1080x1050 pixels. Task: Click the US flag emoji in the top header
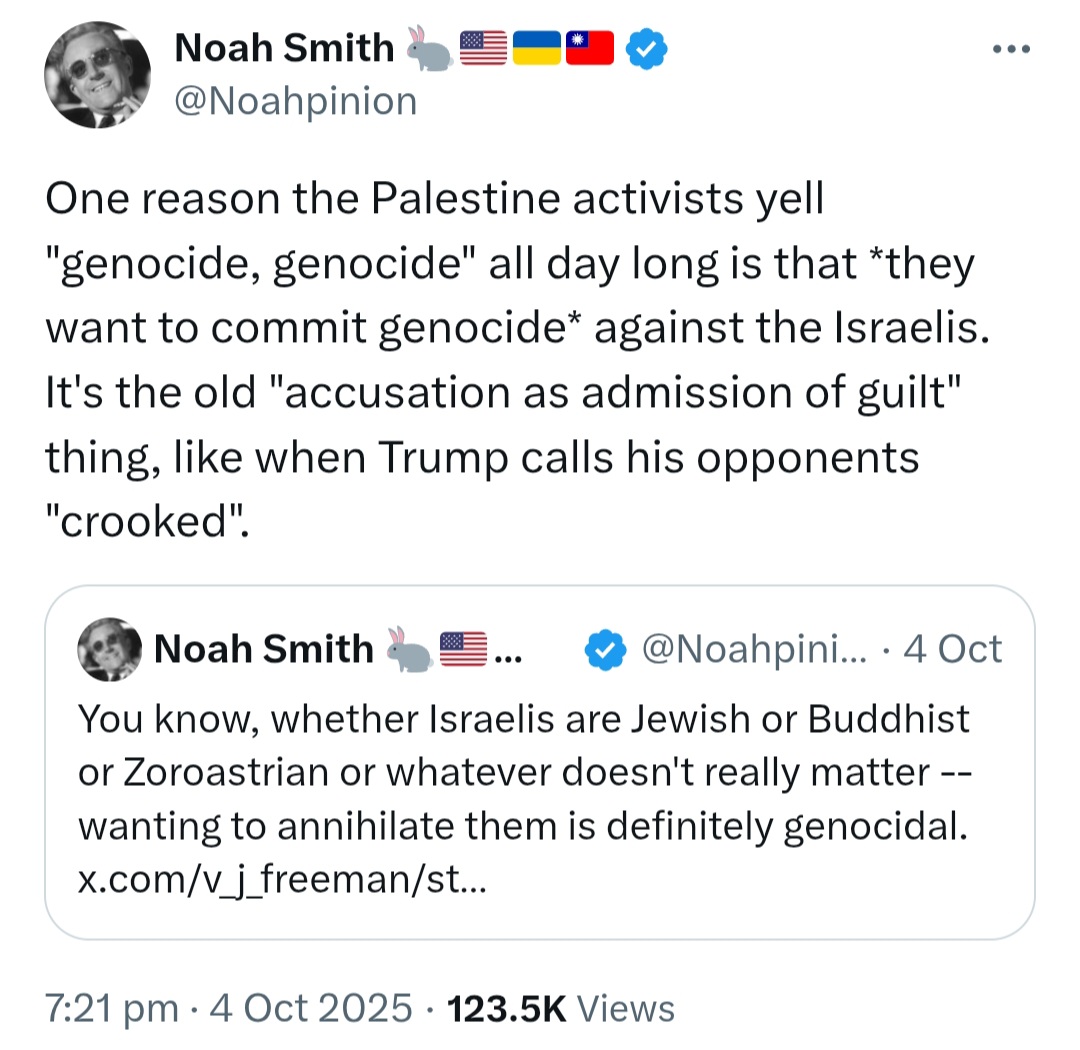483,48
